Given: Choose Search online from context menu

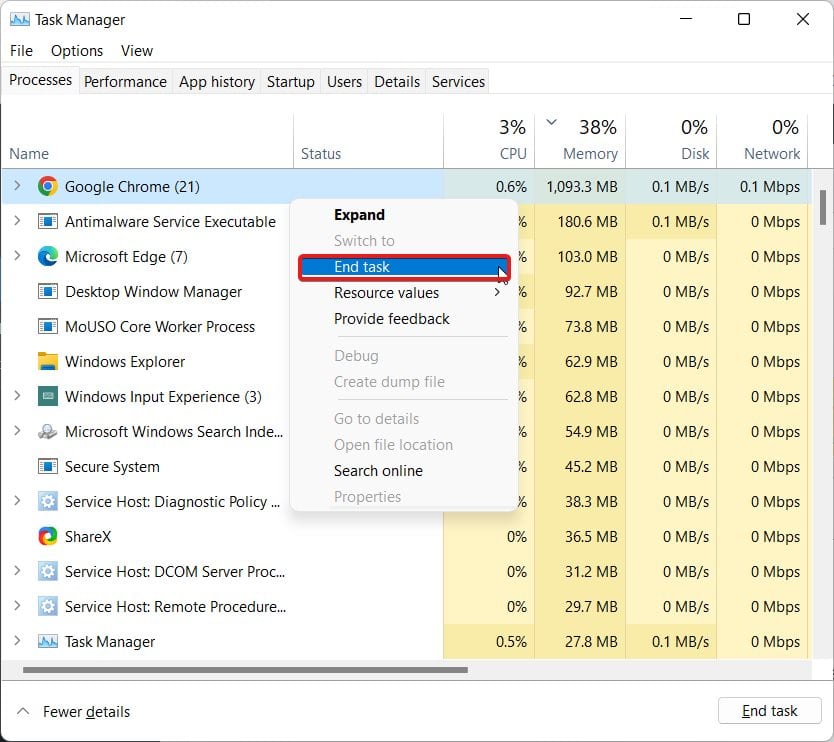Looking at the screenshot, I should 378,471.
